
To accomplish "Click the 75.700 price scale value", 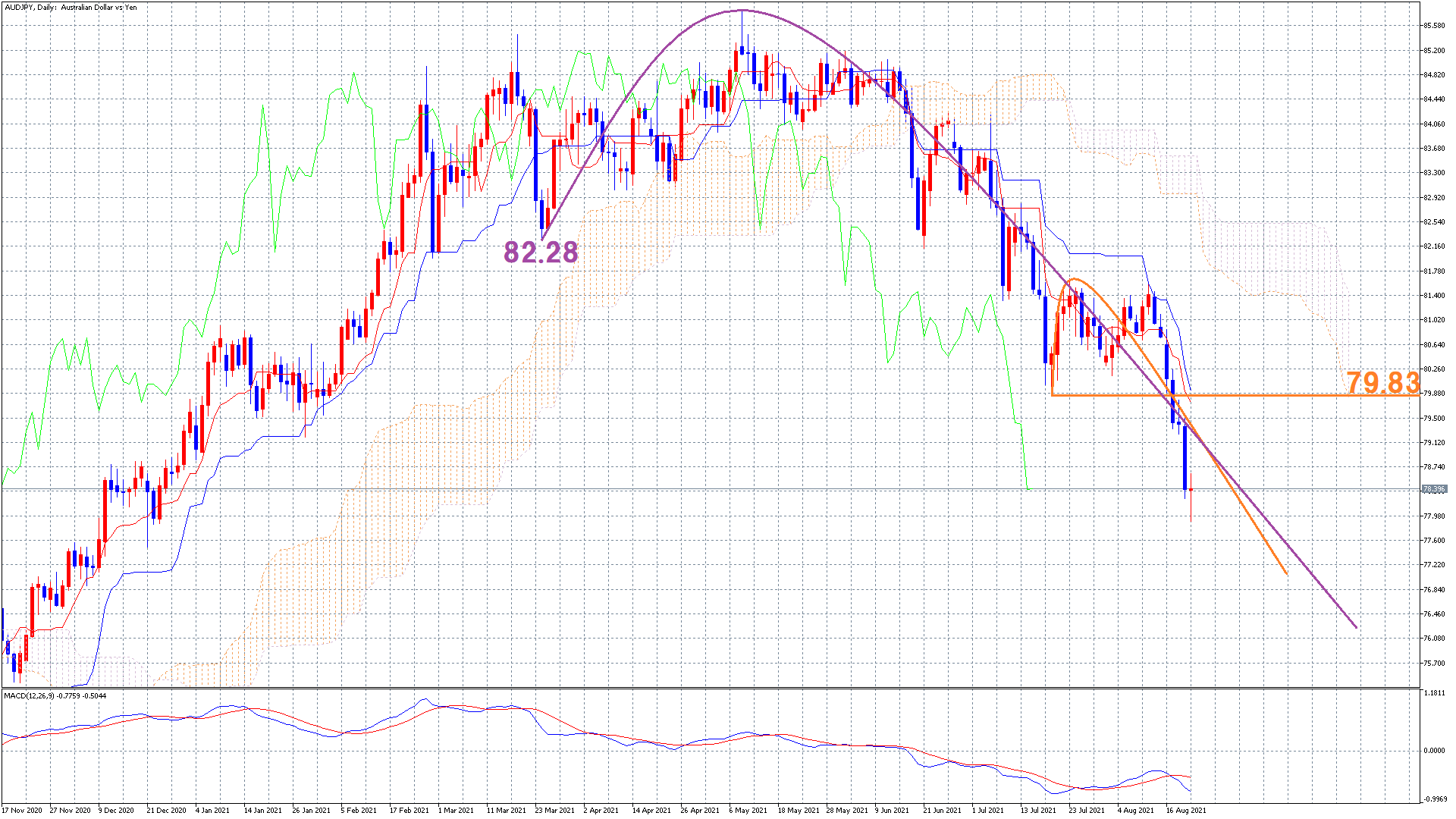I will tap(1434, 663).
